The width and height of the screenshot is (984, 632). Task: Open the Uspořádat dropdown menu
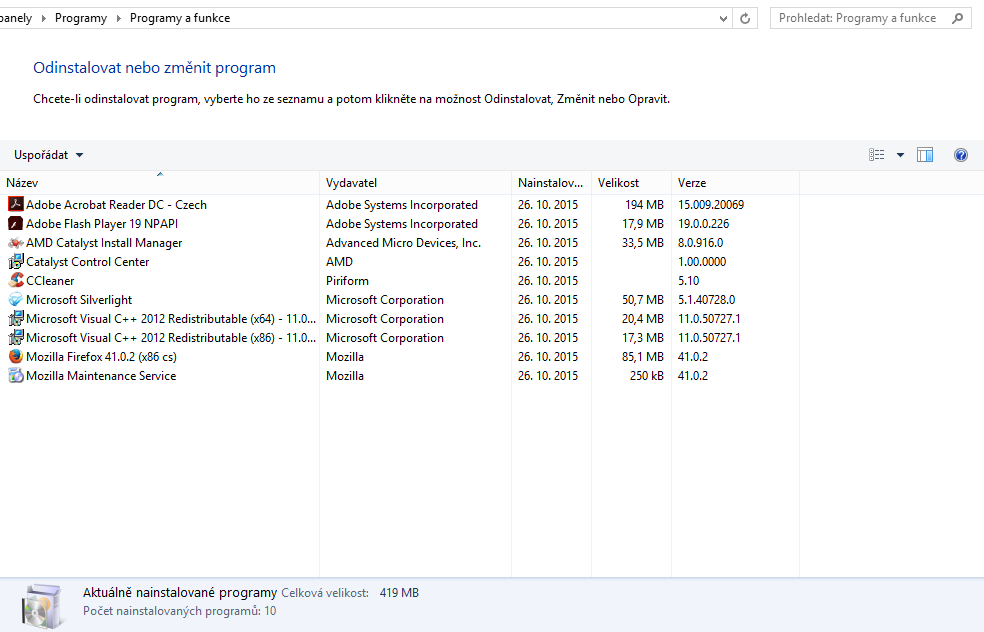[x=49, y=155]
